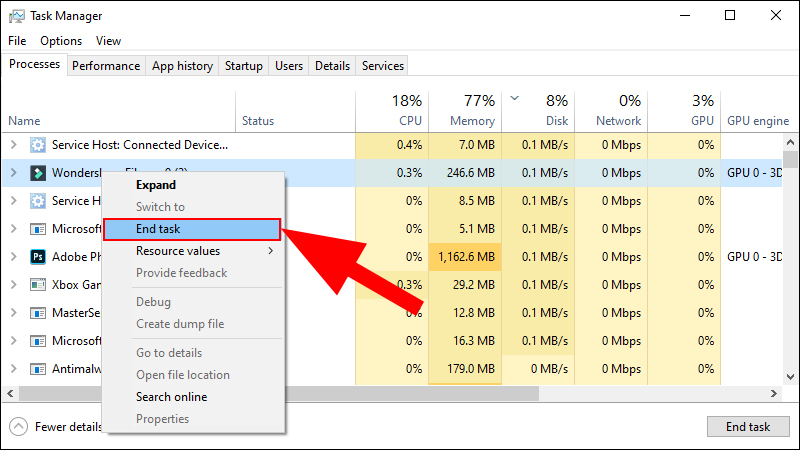Expand the Adobe Photoshop process row
This screenshot has width=800, height=450.
click(14, 257)
